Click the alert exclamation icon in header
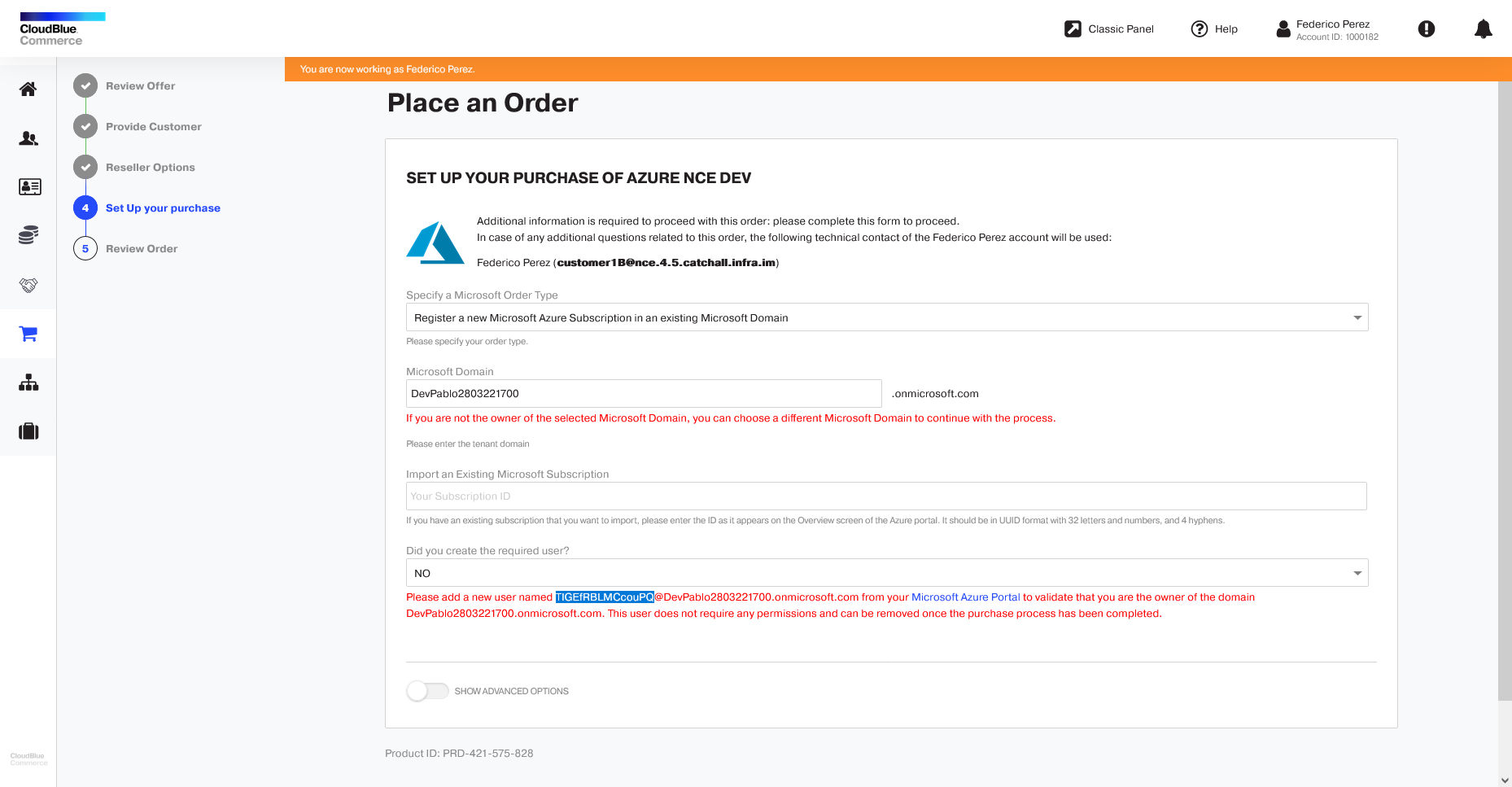The image size is (1512, 787). (x=1427, y=29)
